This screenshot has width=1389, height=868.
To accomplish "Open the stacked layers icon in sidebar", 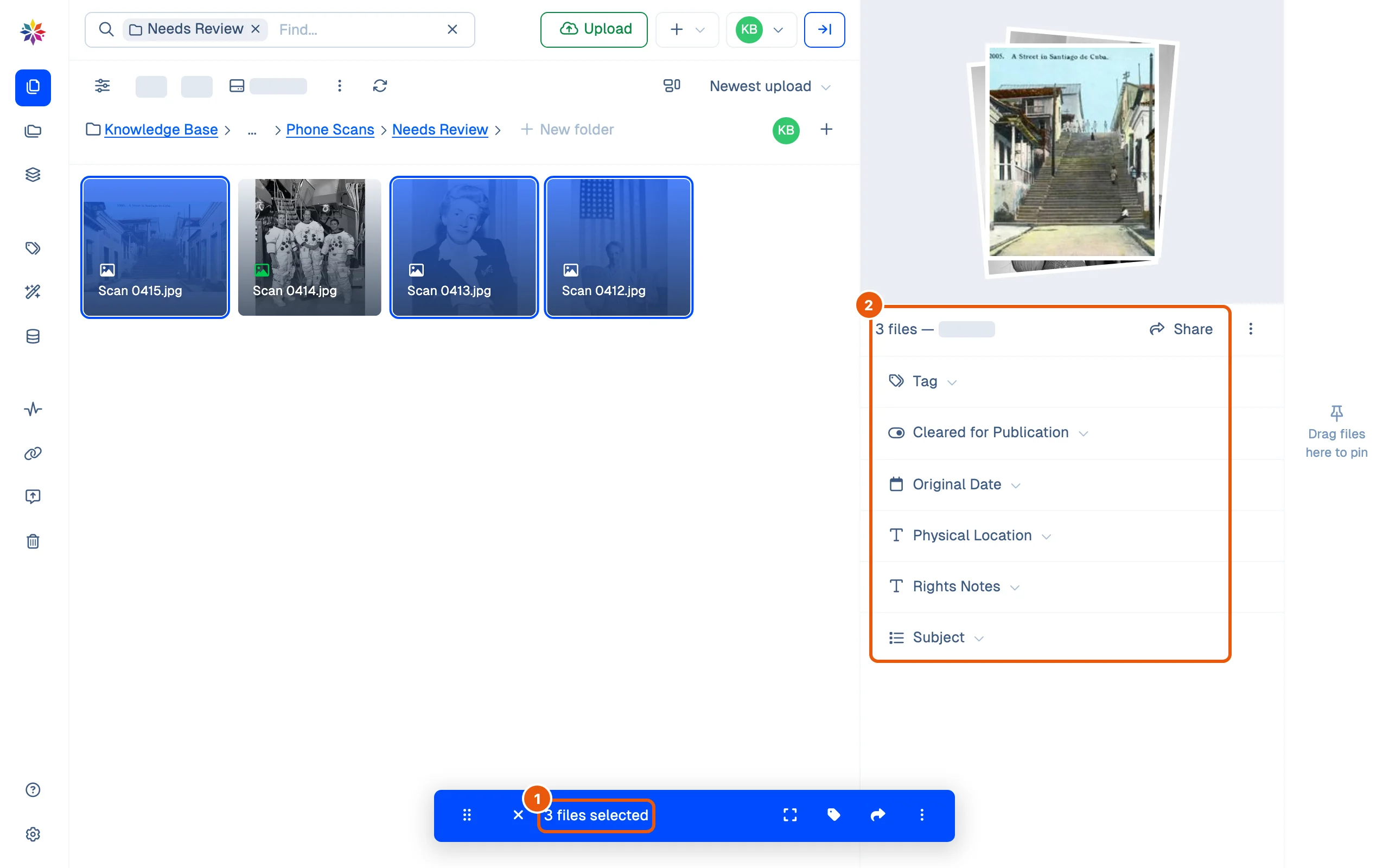I will click(x=33, y=175).
